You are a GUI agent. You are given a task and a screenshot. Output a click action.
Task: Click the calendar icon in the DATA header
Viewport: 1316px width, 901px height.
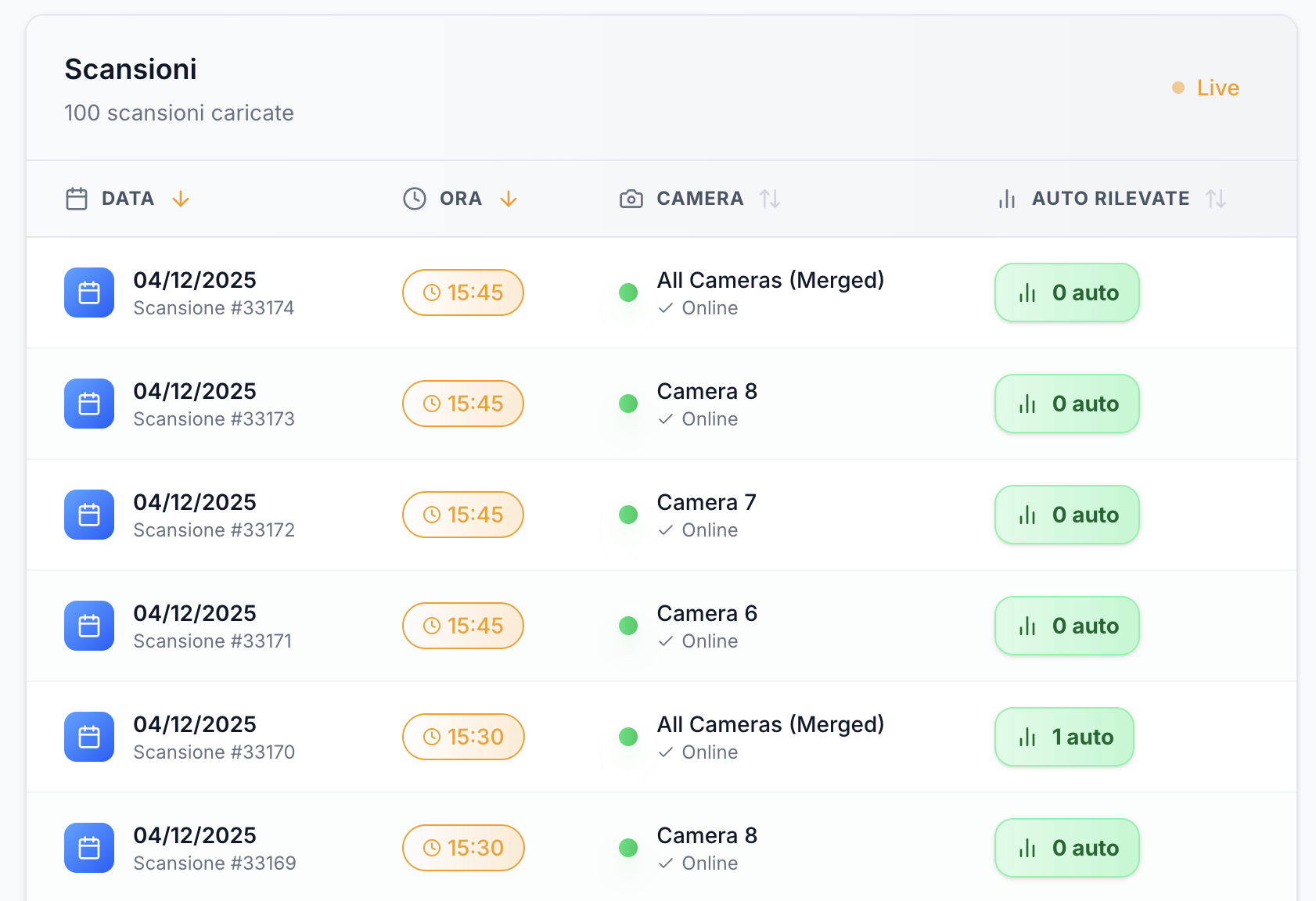(76, 199)
